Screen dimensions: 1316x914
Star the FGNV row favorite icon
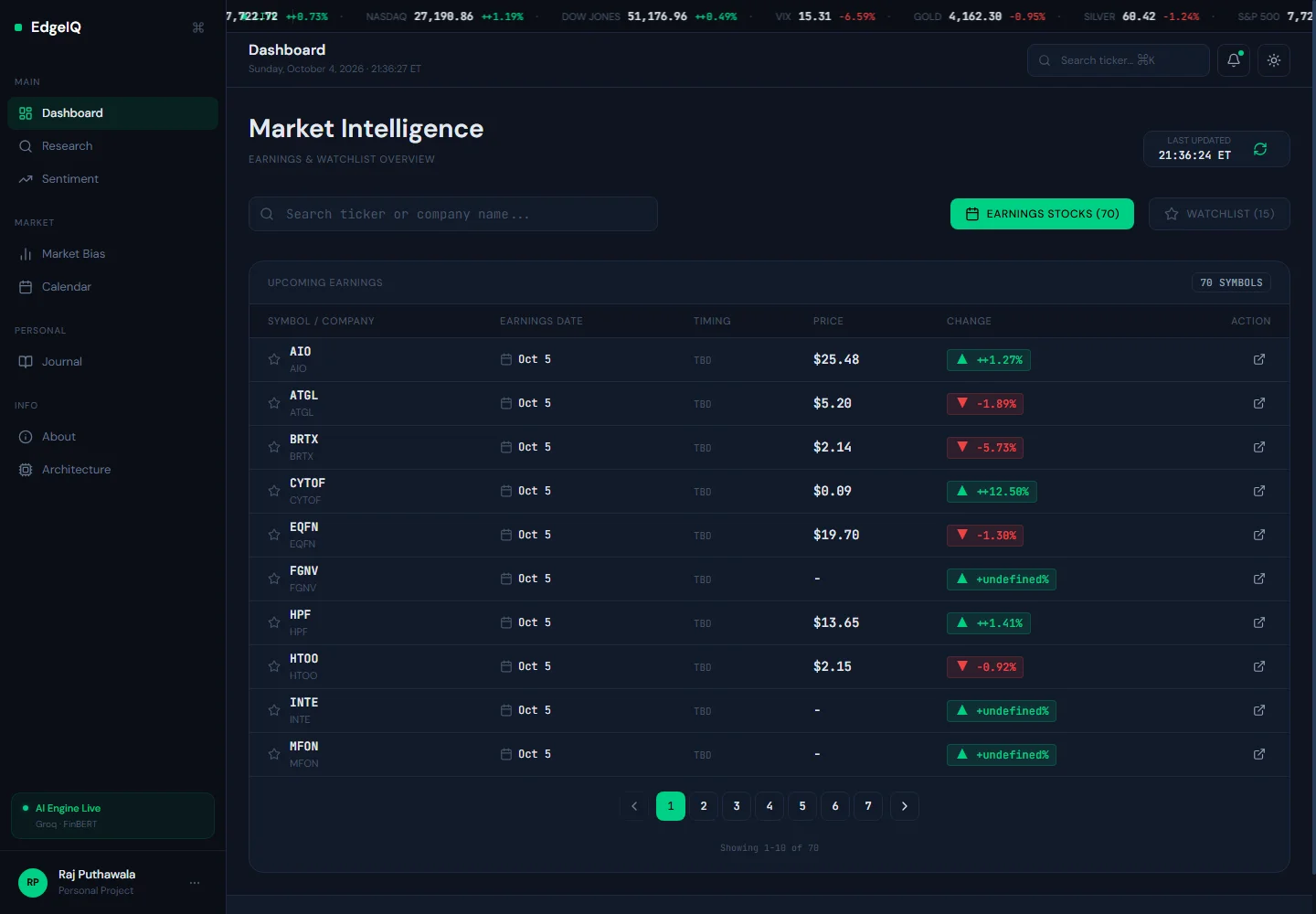tap(274, 579)
